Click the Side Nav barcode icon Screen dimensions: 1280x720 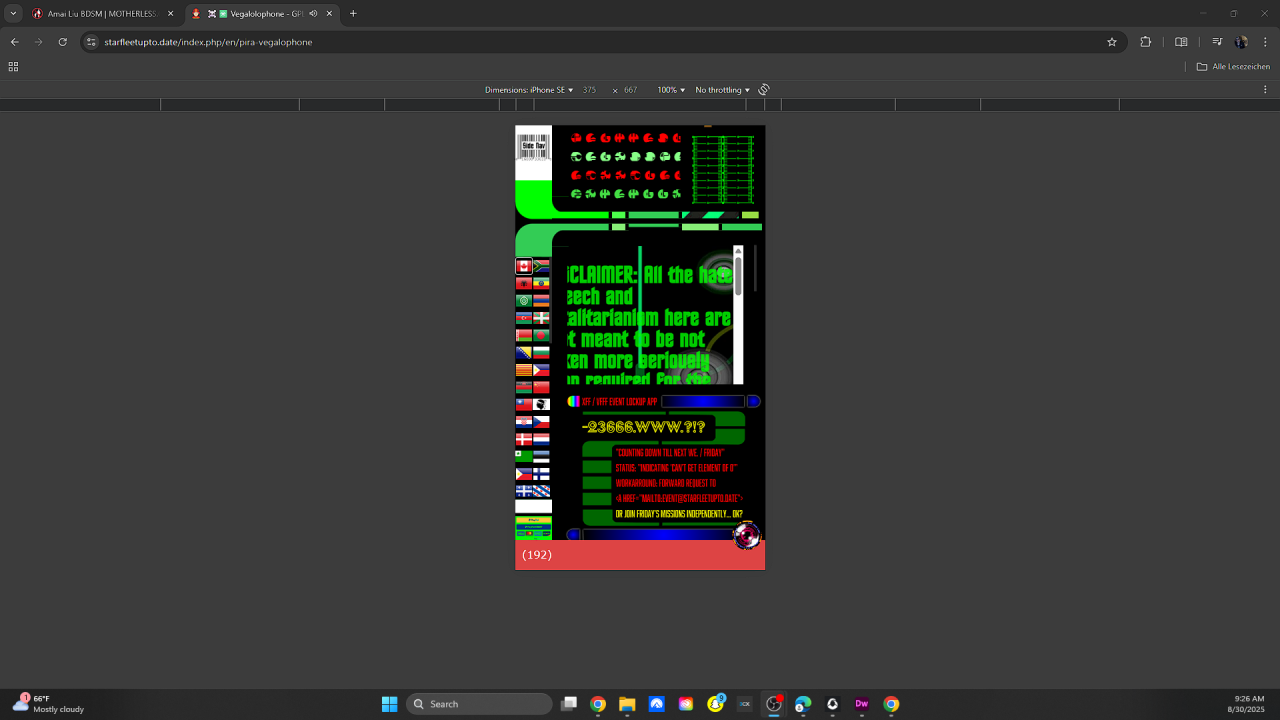(533, 146)
